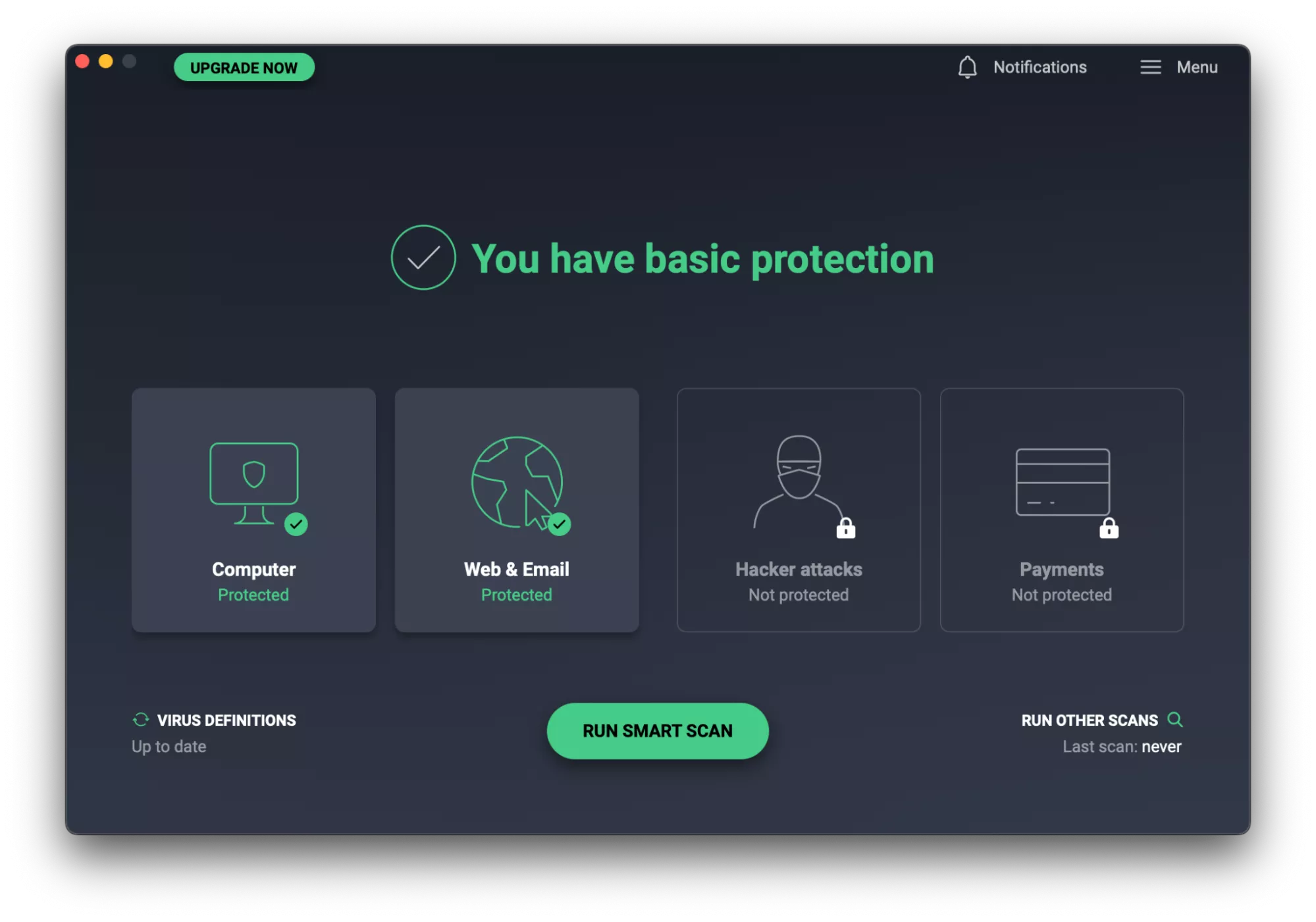
Task: Open Run Other Scans link
Action: 1089,720
